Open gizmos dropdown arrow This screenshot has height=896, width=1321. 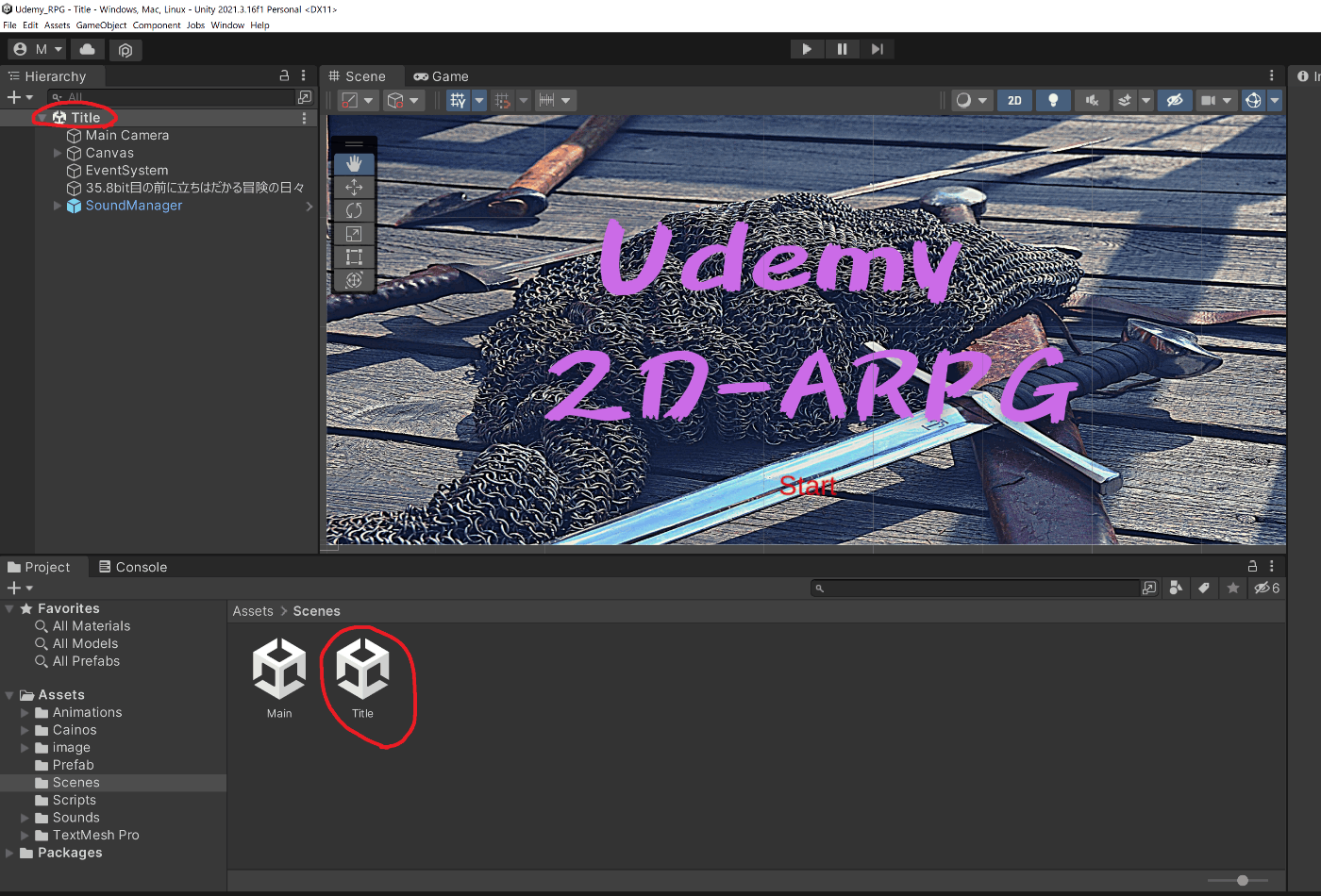pyautogui.click(x=1275, y=100)
